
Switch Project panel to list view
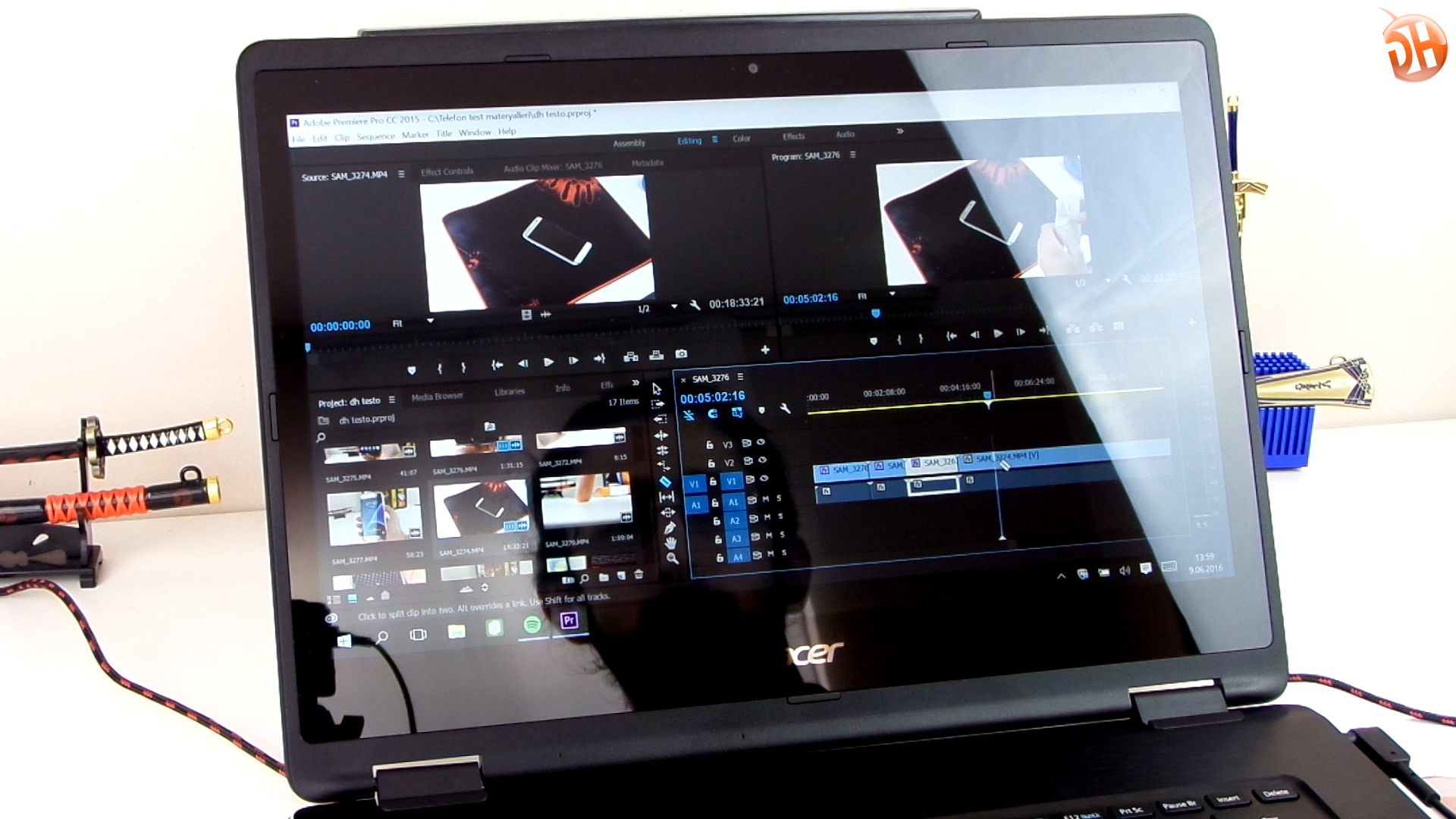point(334,599)
